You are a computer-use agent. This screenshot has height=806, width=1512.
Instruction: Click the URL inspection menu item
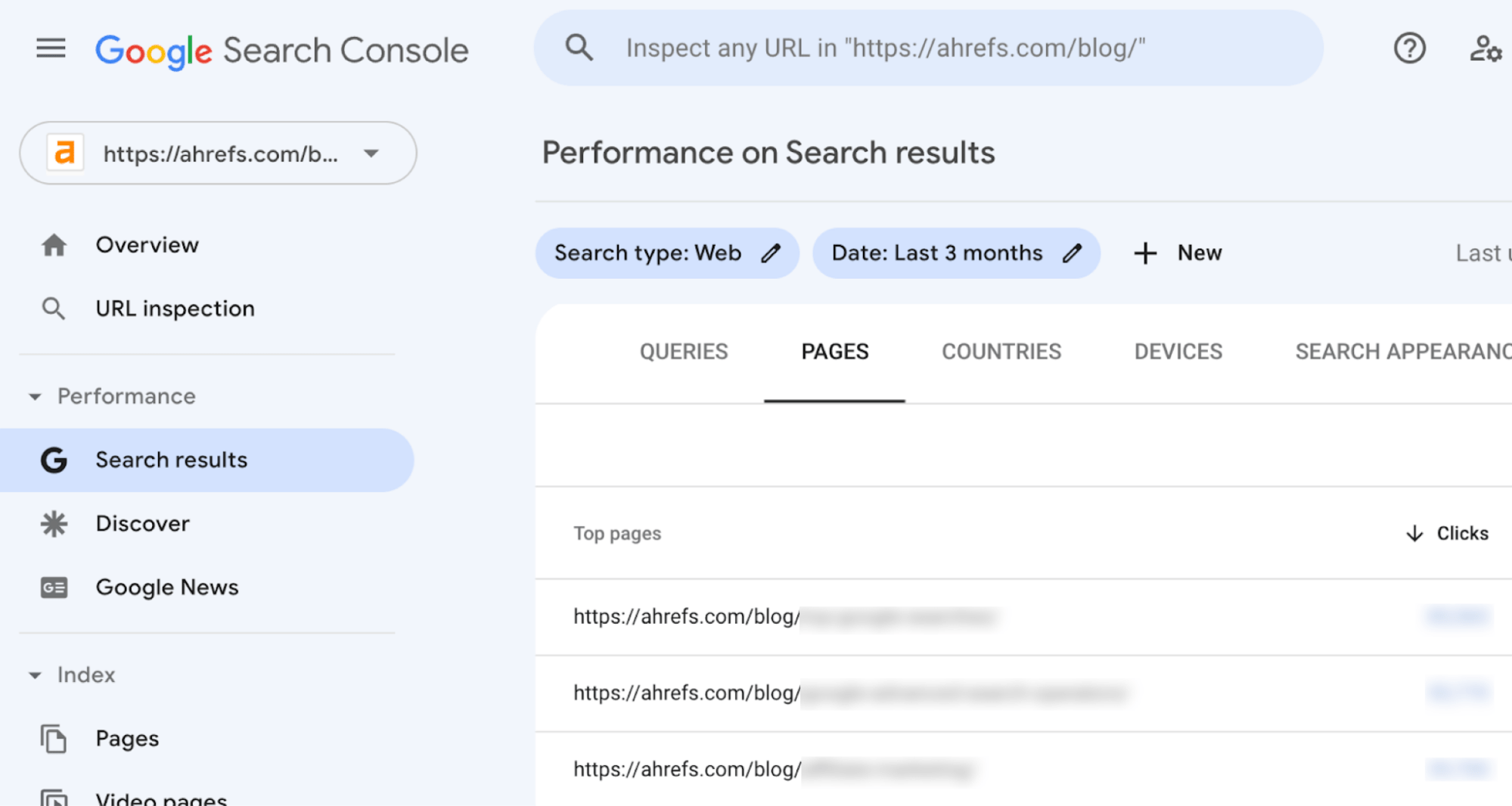[x=175, y=308]
